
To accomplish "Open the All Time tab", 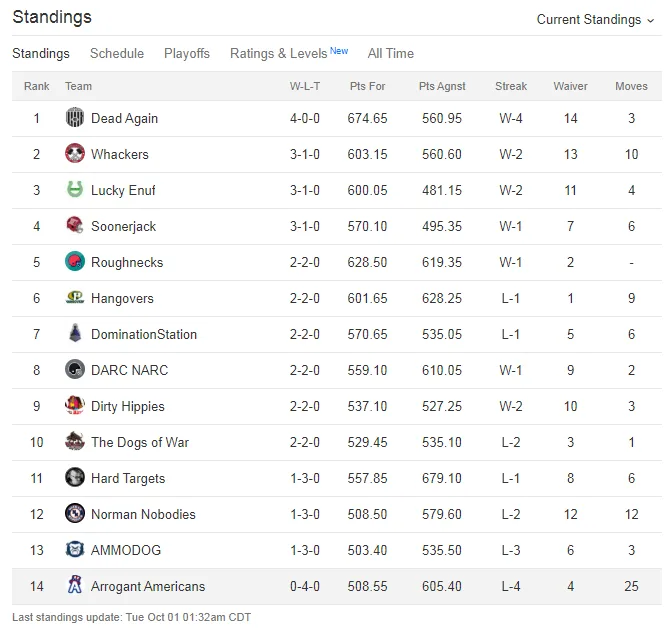I will point(391,54).
